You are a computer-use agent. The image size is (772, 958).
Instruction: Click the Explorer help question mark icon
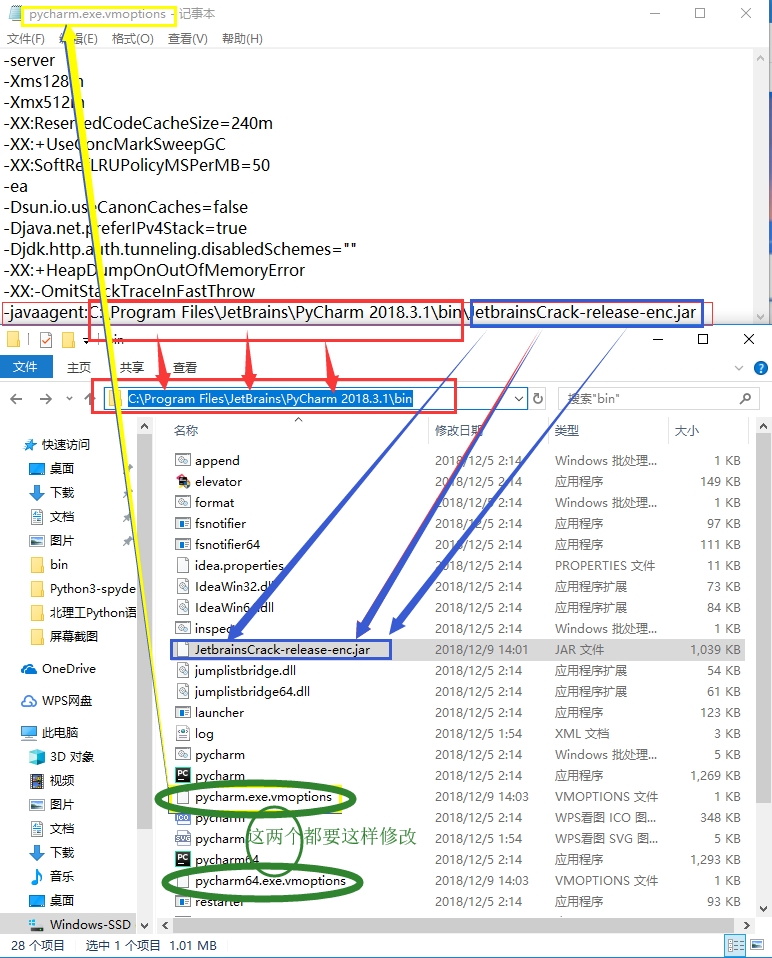coord(760,368)
